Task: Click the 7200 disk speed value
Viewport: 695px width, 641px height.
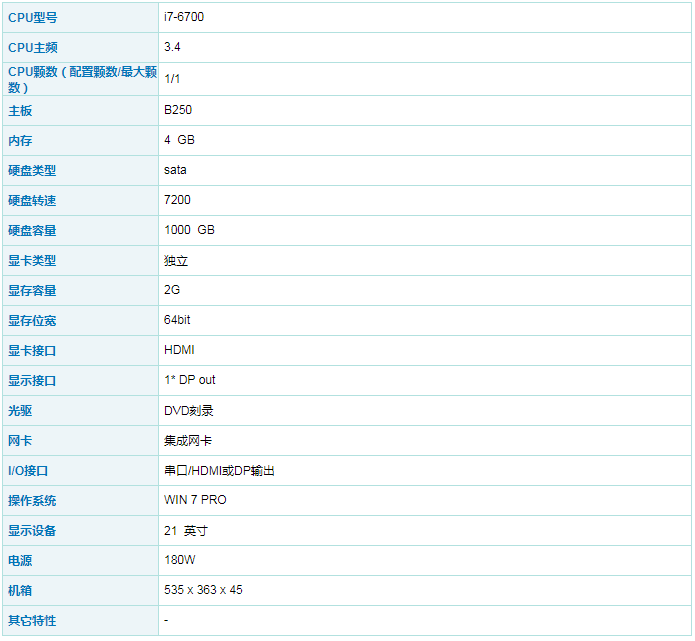Action: (x=177, y=200)
